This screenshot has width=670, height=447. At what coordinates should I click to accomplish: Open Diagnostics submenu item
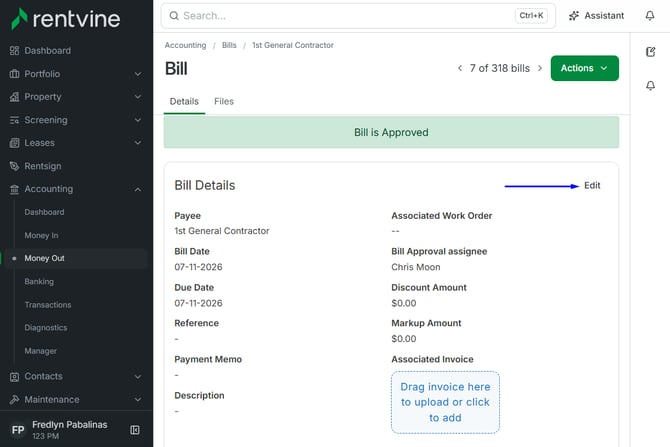pos(46,328)
